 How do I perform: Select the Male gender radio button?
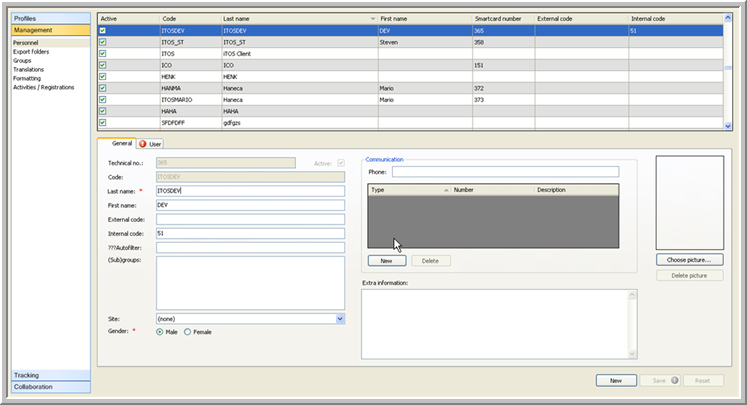[x=160, y=332]
